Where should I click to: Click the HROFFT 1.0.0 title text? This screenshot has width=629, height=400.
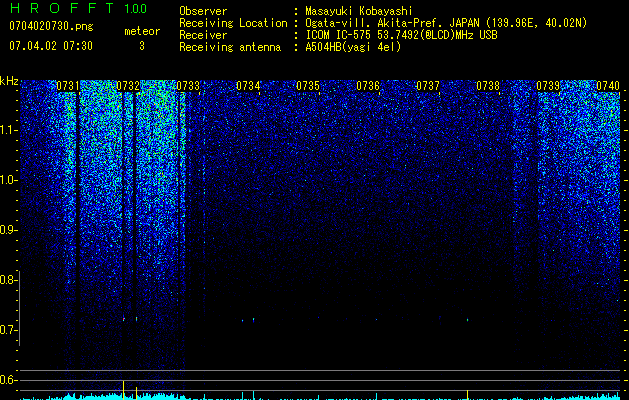coord(78,8)
